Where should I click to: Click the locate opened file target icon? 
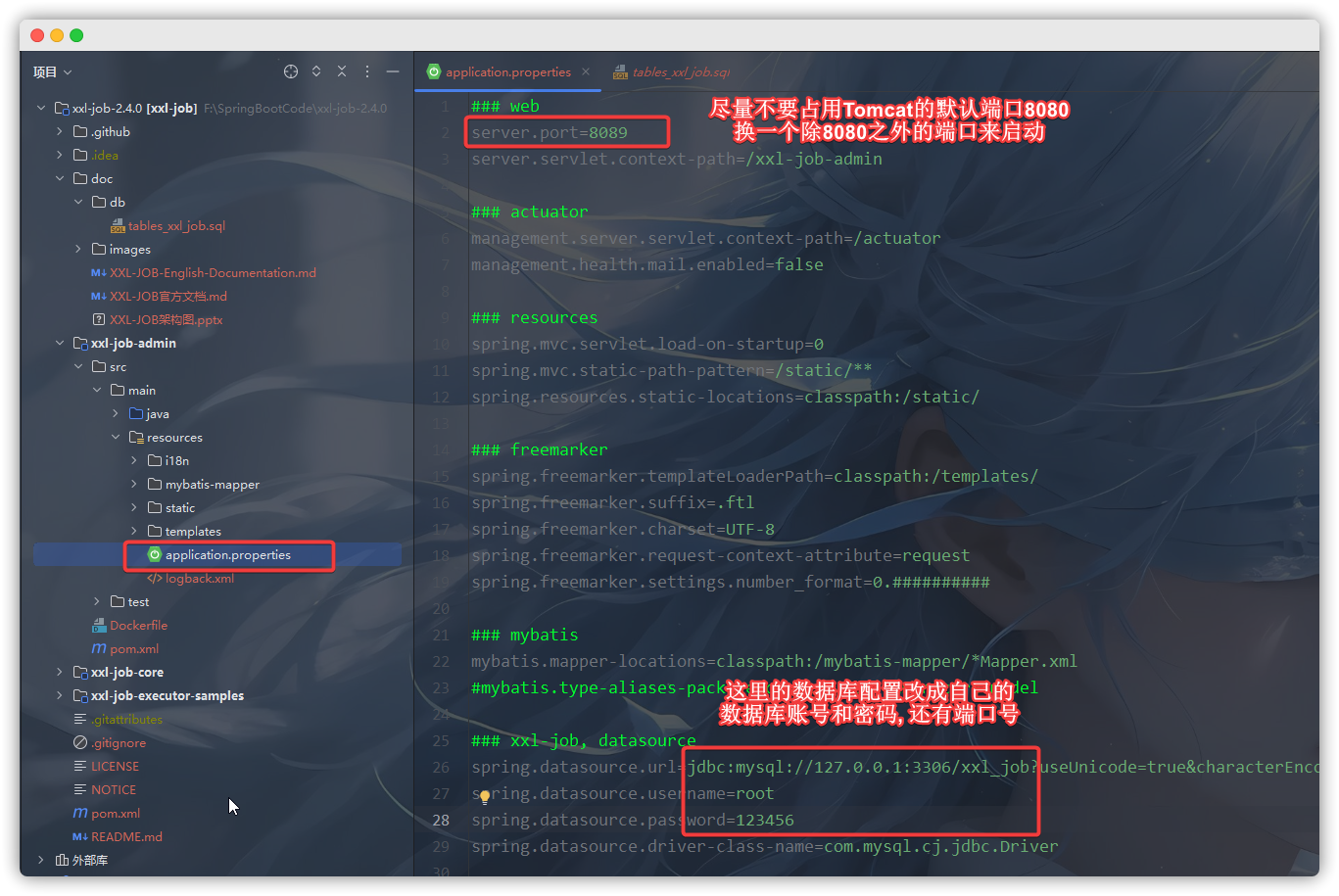pos(291,71)
